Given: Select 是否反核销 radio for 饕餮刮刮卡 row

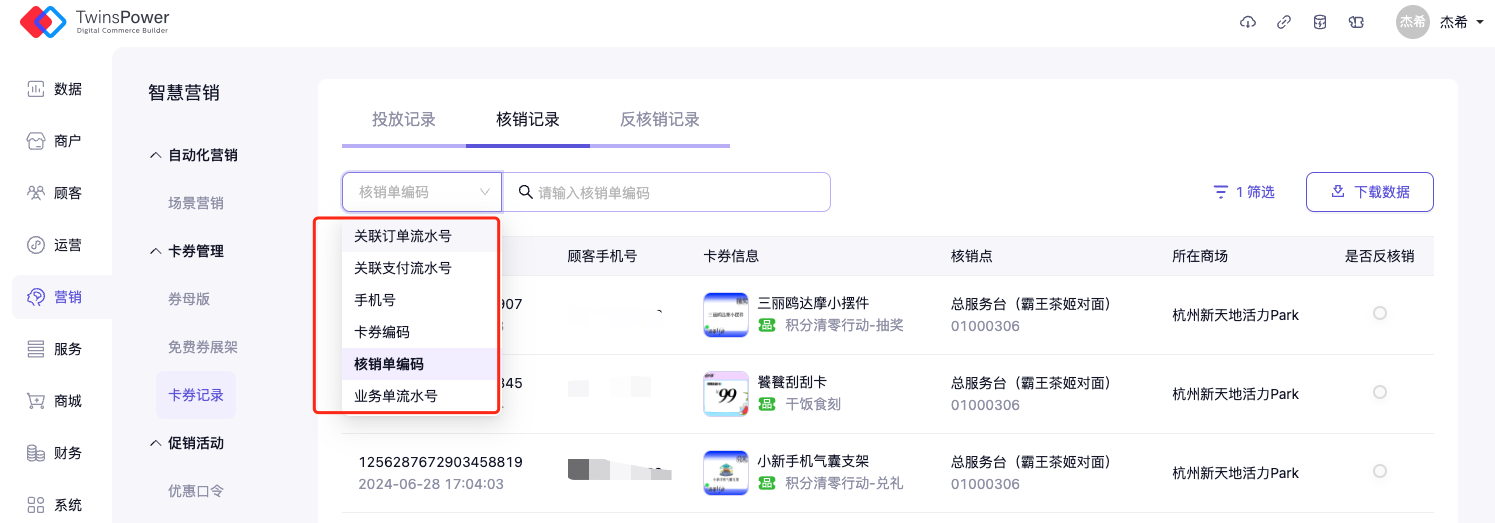Looking at the screenshot, I should [1380, 392].
